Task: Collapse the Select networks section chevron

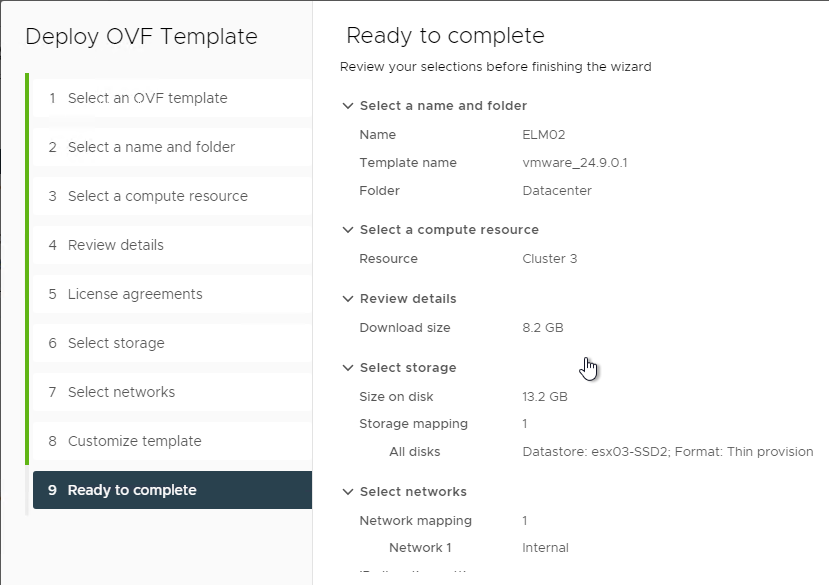Action: click(x=347, y=492)
